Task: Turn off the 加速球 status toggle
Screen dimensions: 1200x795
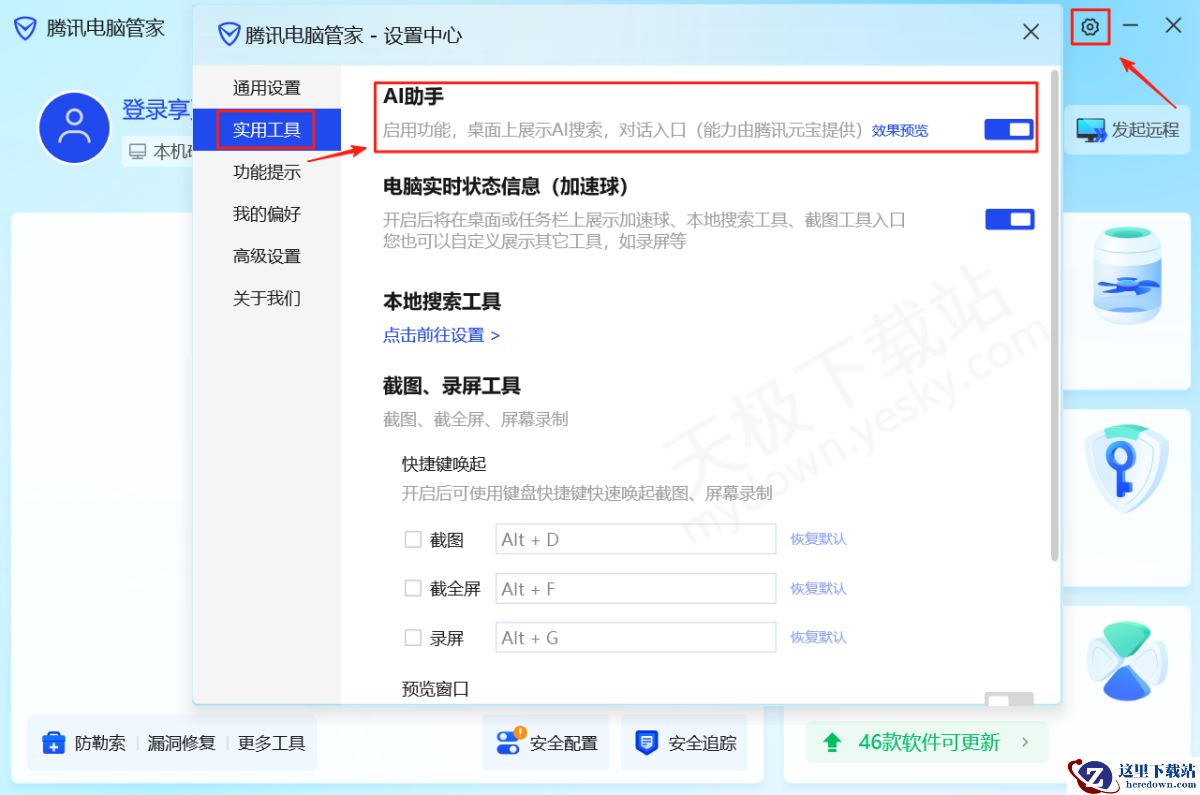Action: click(1009, 219)
